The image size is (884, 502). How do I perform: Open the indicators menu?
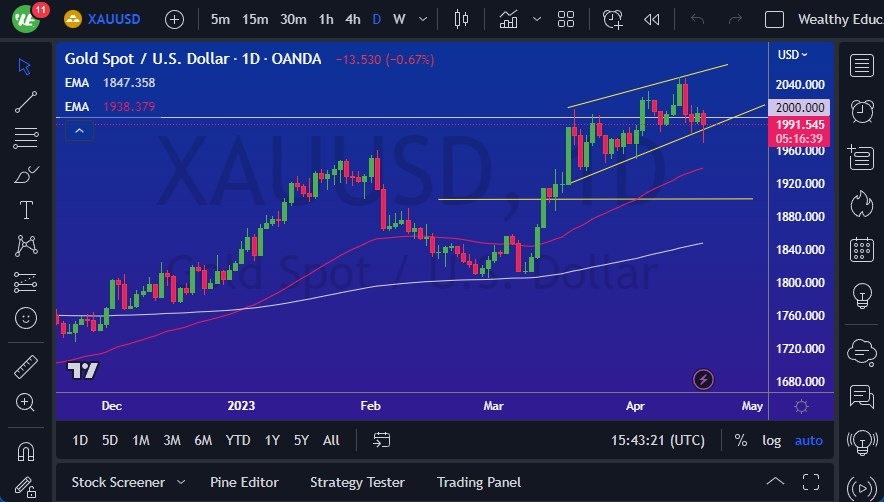[509, 19]
